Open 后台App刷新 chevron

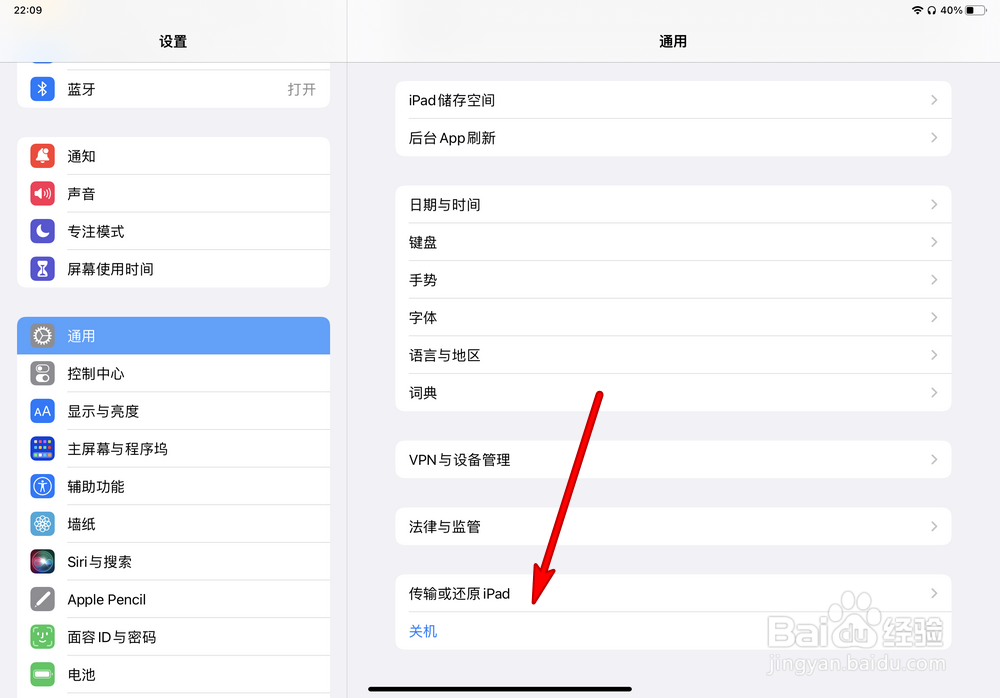(934, 137)
